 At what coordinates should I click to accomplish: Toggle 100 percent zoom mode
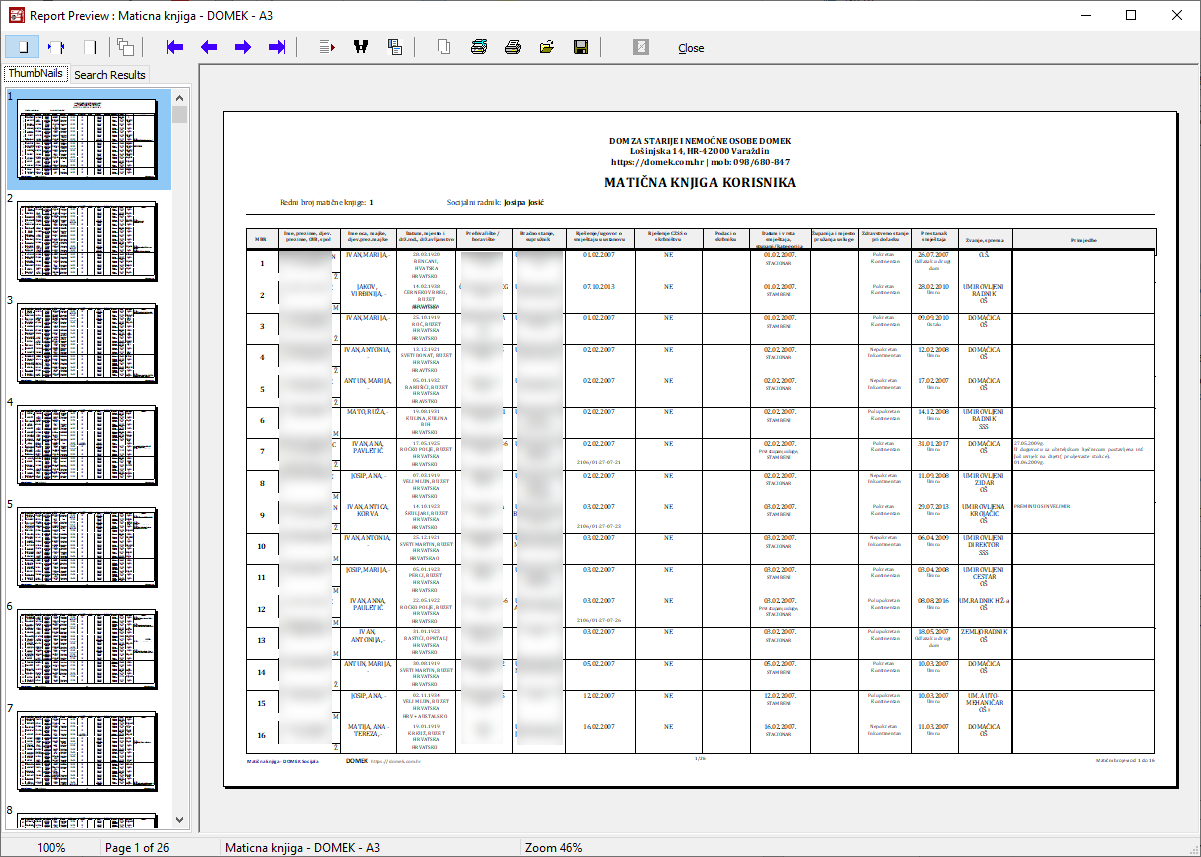(90, 47)
